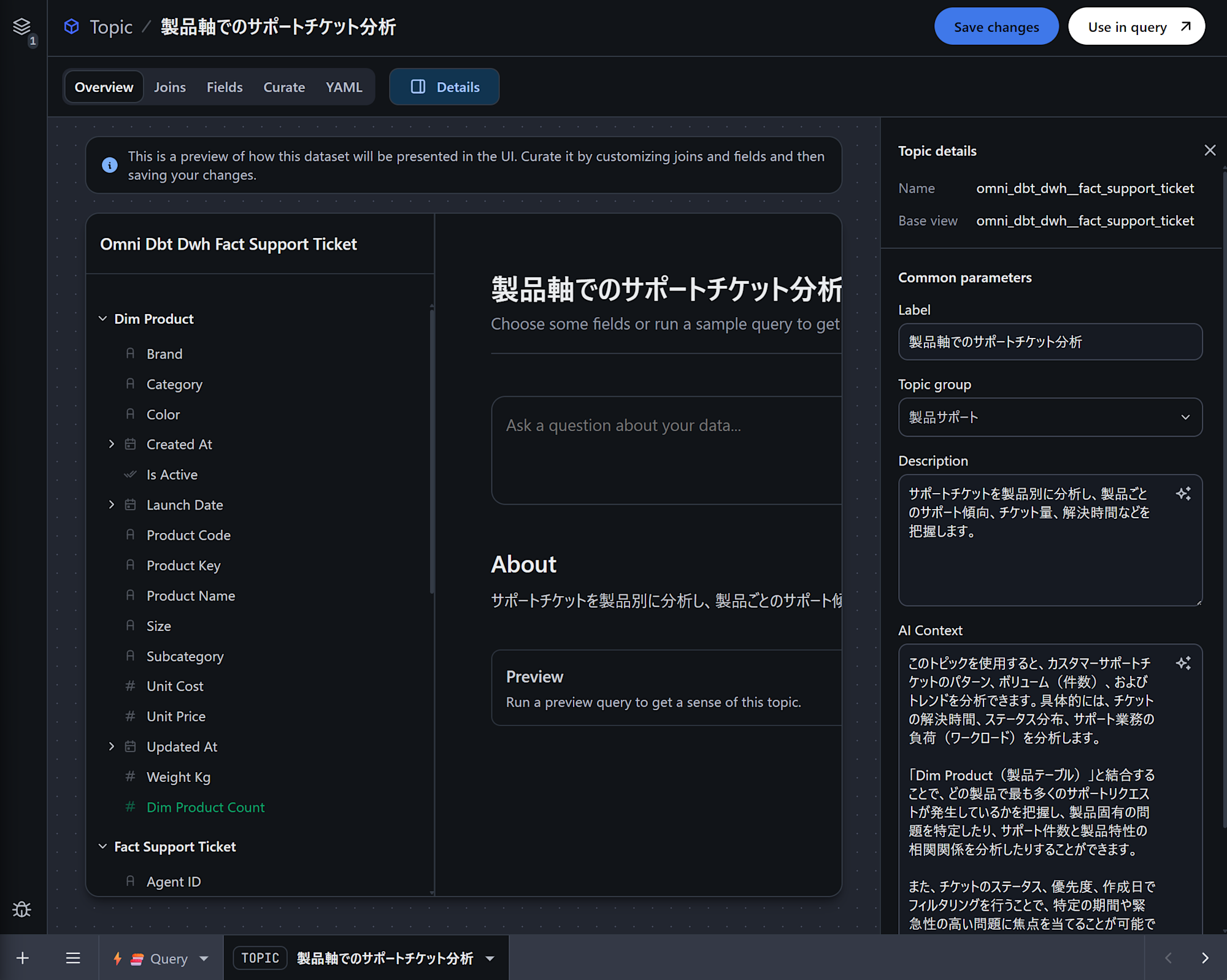This screenshot has width=1227, height=980.
Task: Open the Topic group dropdown
Action: (x=1050, y=417)
